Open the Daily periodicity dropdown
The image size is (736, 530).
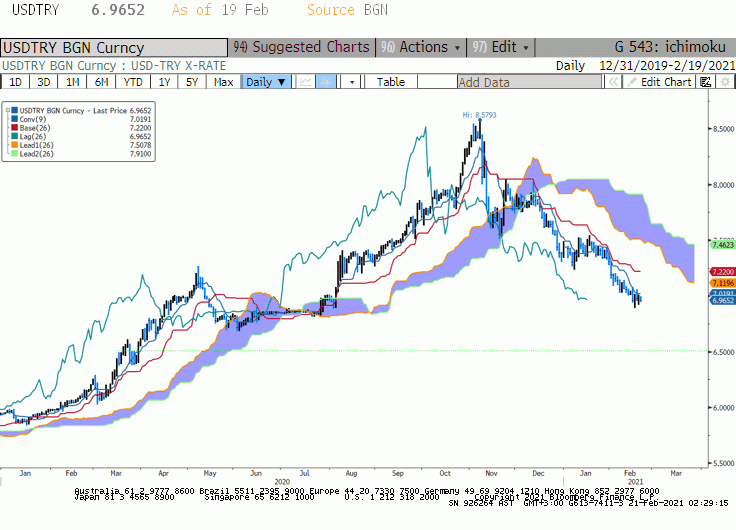(x=266, y=82)
